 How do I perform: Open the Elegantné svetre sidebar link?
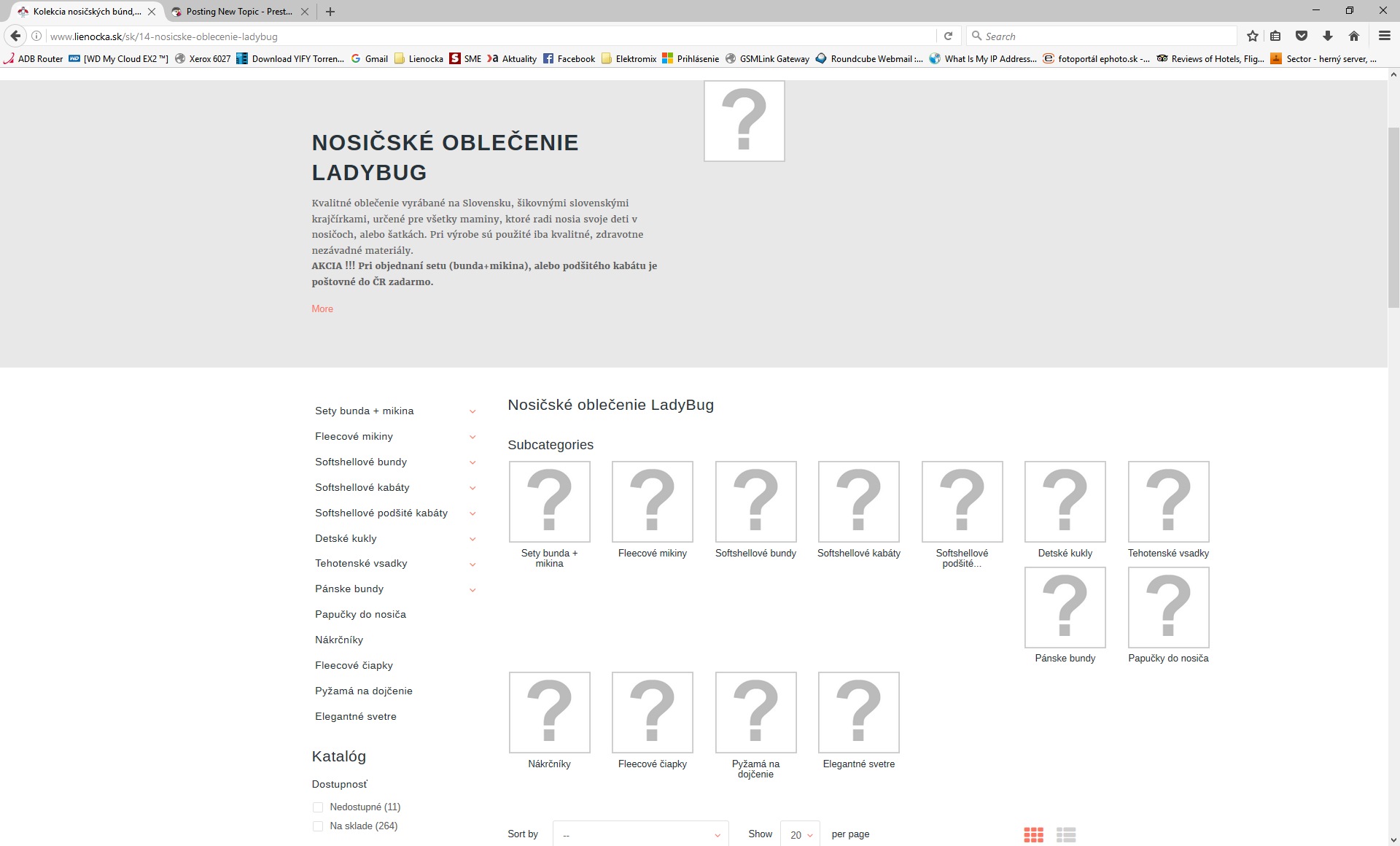(356, 717)
